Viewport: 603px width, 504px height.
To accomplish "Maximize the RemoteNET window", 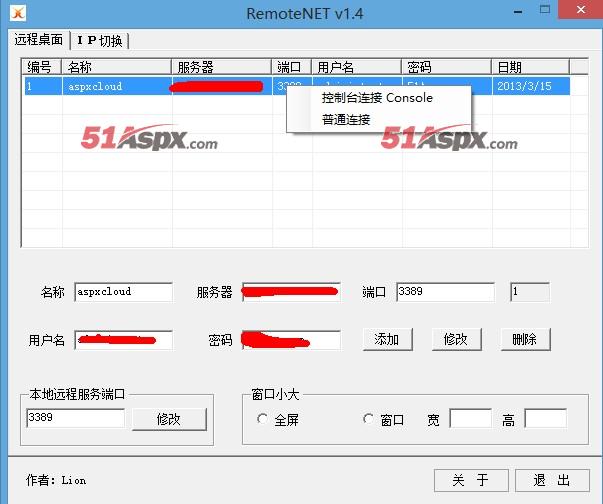I will point(545,10).
